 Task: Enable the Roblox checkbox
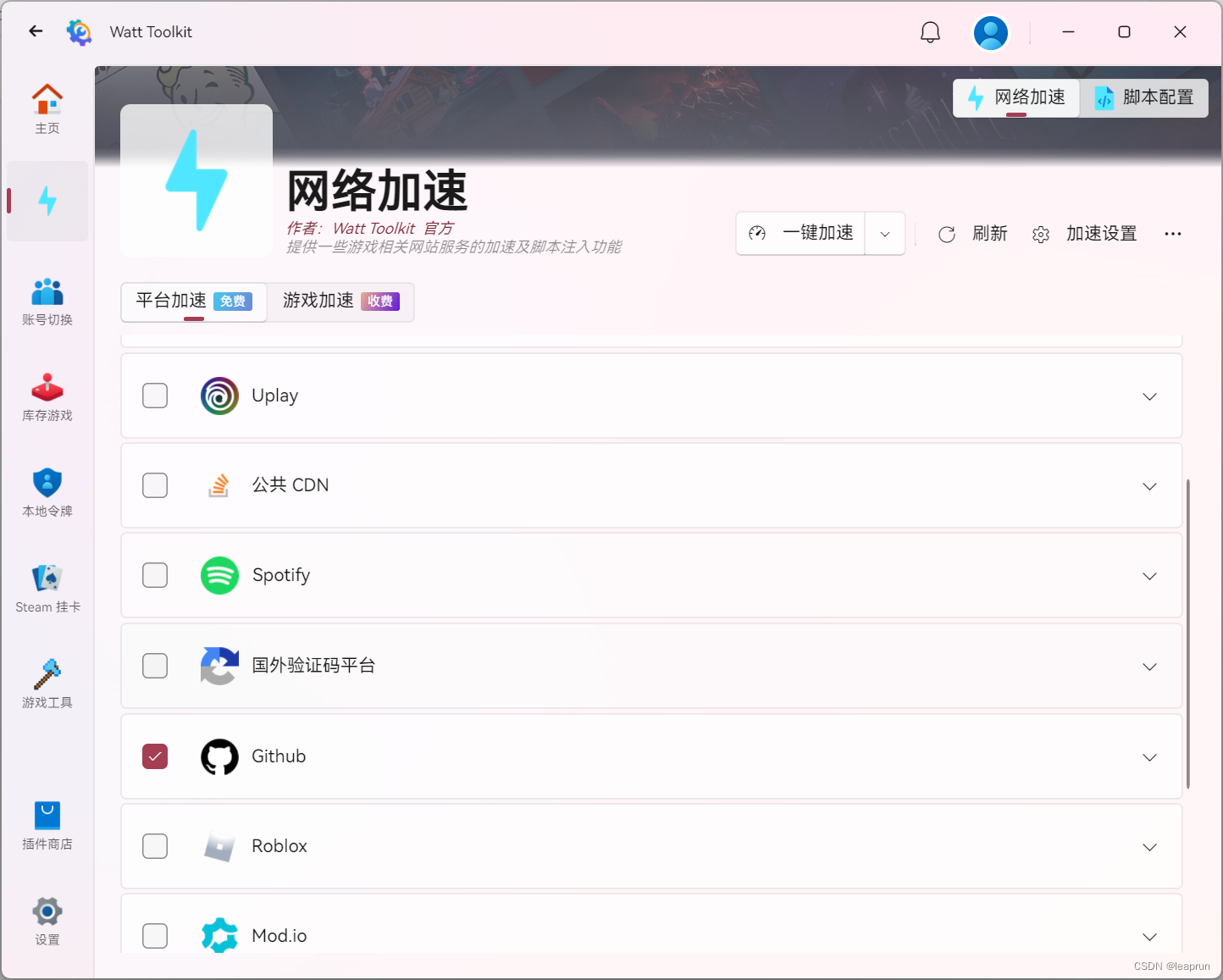[155, 846]
